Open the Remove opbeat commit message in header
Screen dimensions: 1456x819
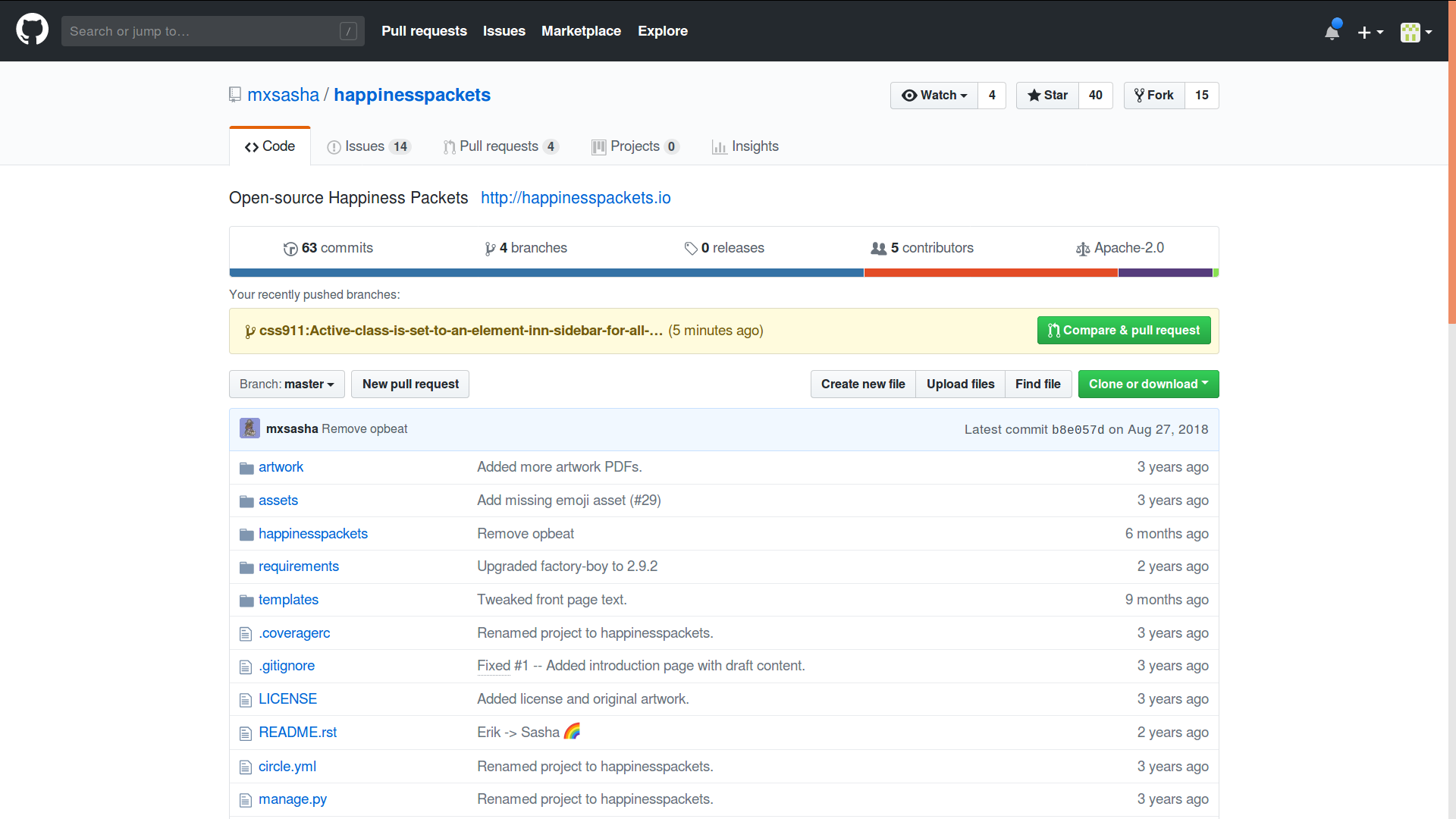[x=364, y=429]
